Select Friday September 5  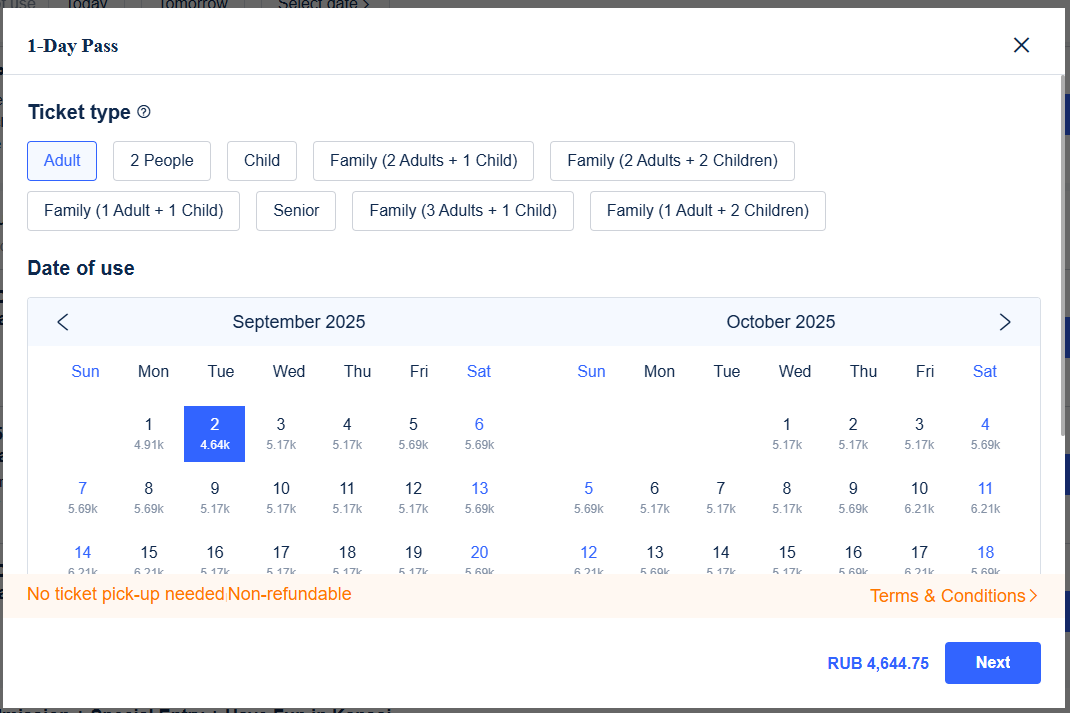(413, 434)
